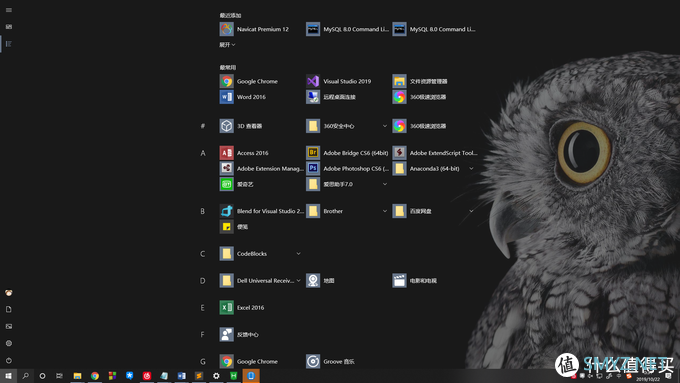Expand the CodeBlocks folder
Screen dimensions: 680x383
(x=298, y=253)
